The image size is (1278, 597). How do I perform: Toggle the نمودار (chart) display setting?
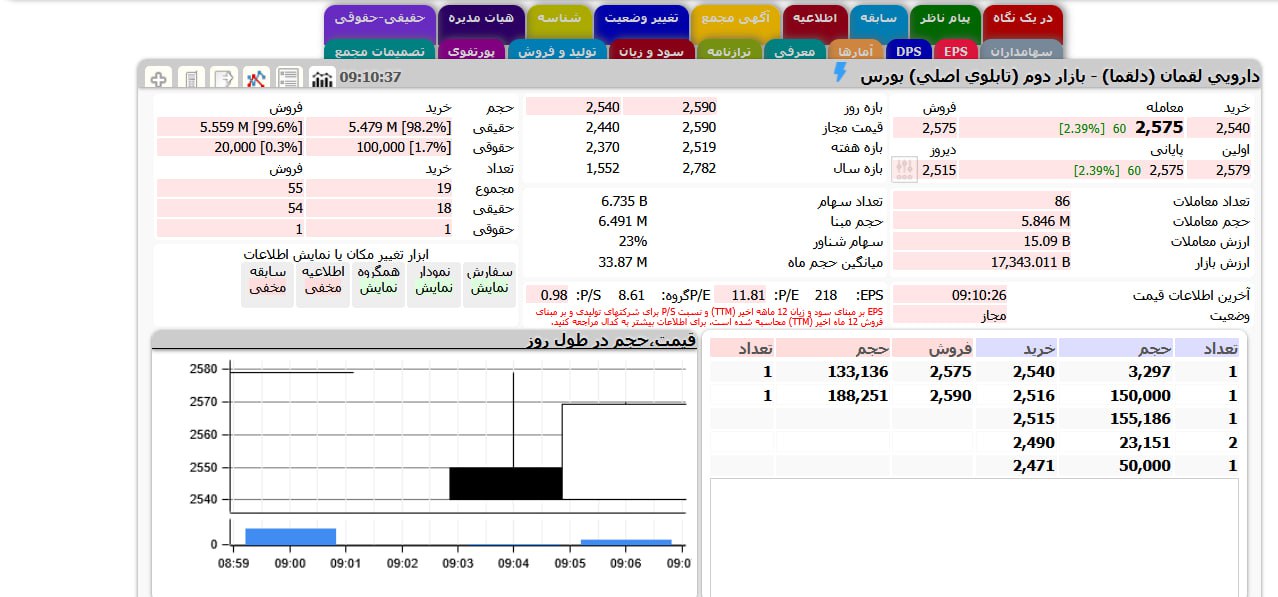434,279
